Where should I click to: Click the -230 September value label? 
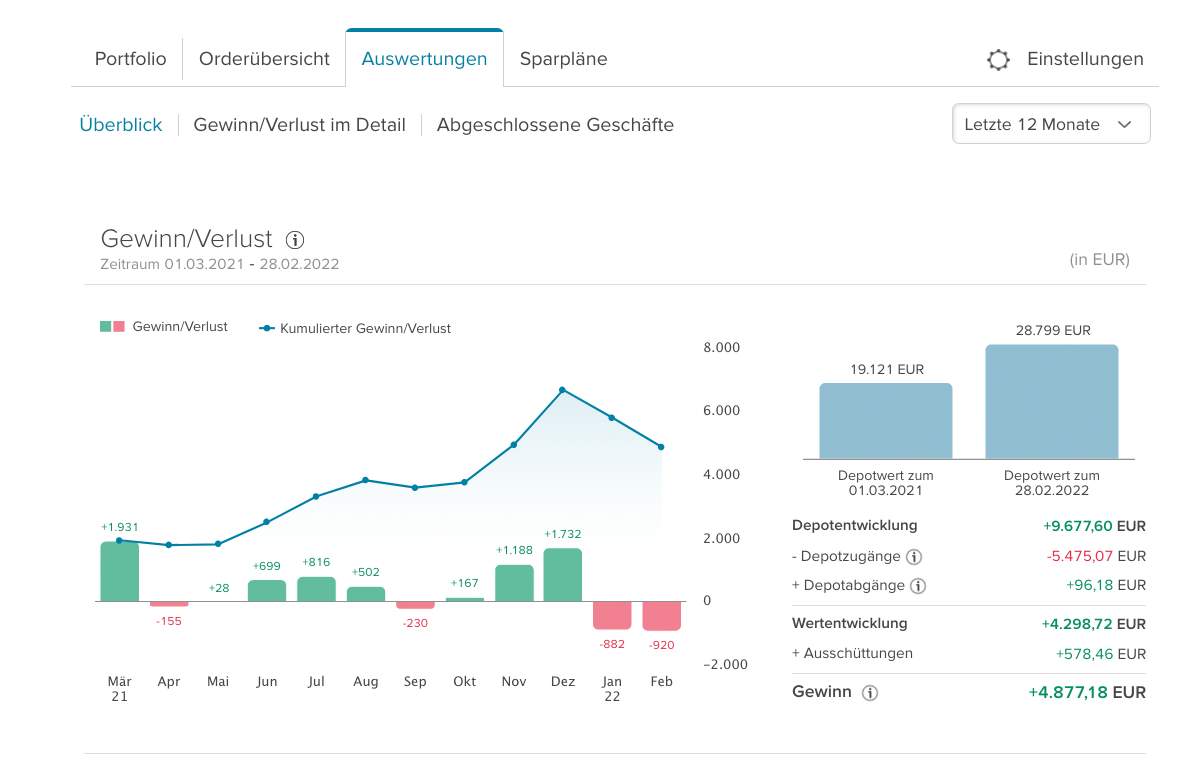[x=415, y=623]
